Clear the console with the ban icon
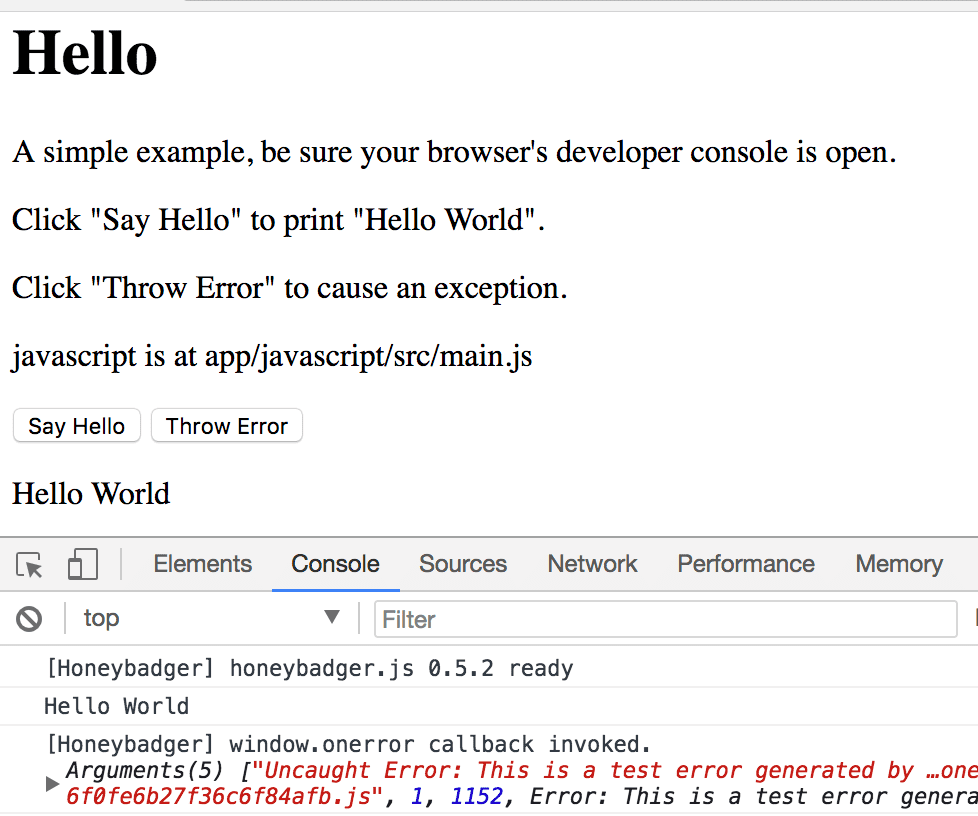The height and width of the screenshot is (816, 978). (29, 619)
